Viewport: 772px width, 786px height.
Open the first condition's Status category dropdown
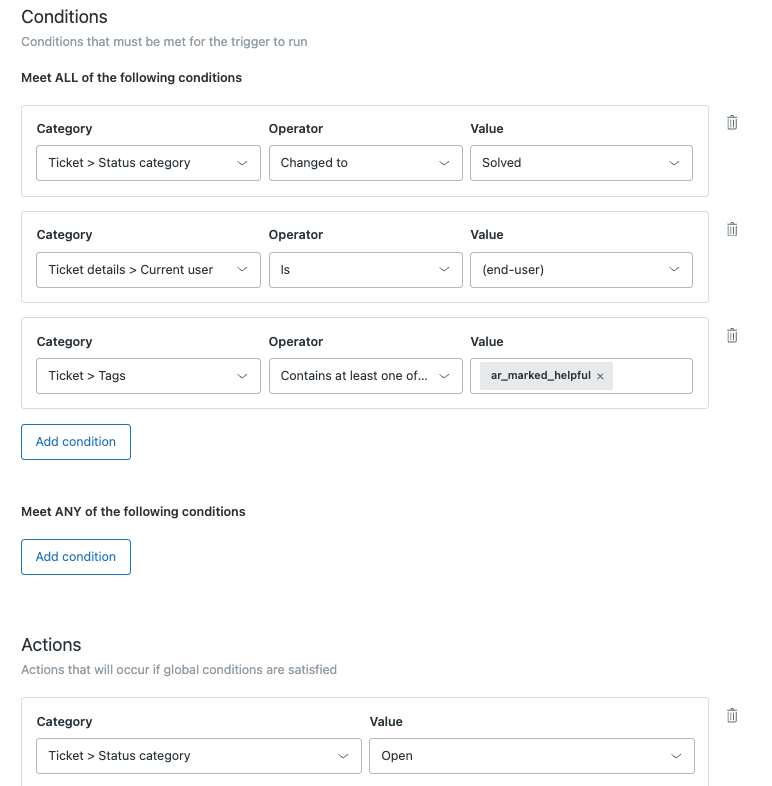point(148,163)
